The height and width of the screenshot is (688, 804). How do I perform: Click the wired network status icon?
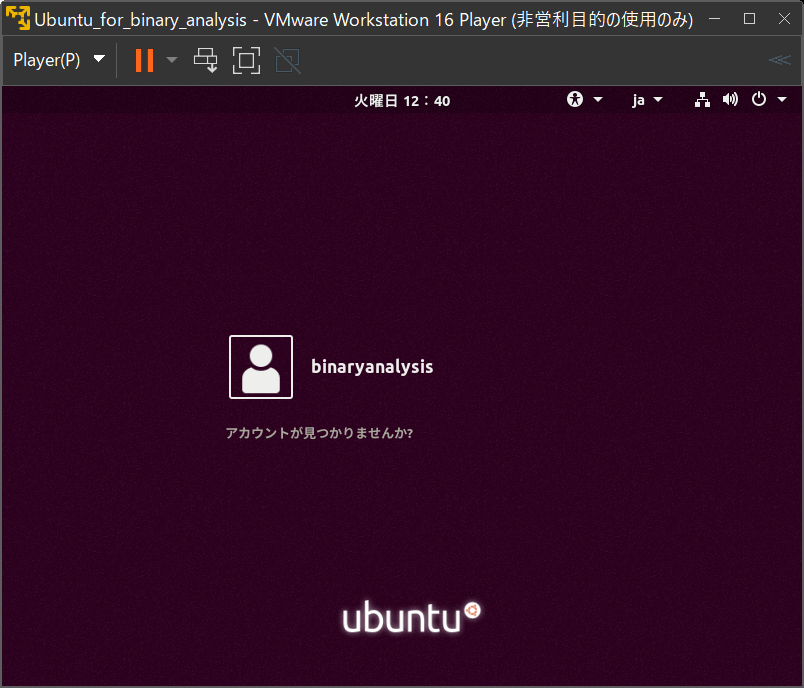(702, 99)
